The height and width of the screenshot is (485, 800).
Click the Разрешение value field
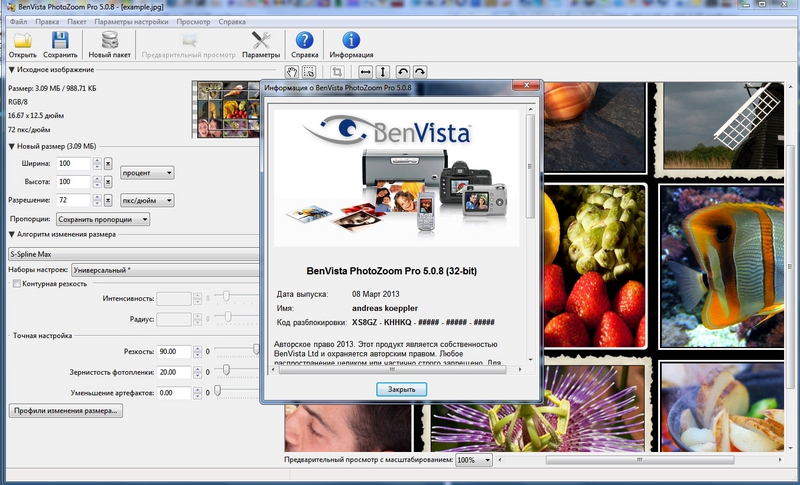[73, 200]
